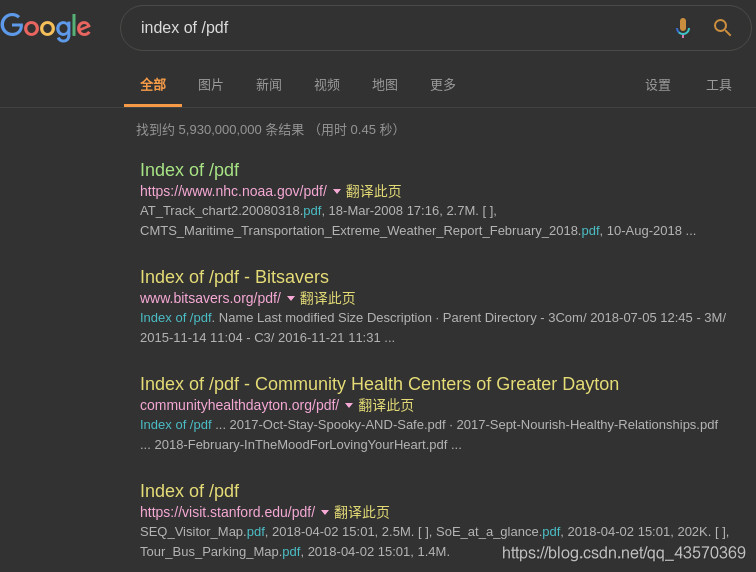Open 工具 search tools
This screenshot has width=756, height=572.
click(x=719, y=85)
